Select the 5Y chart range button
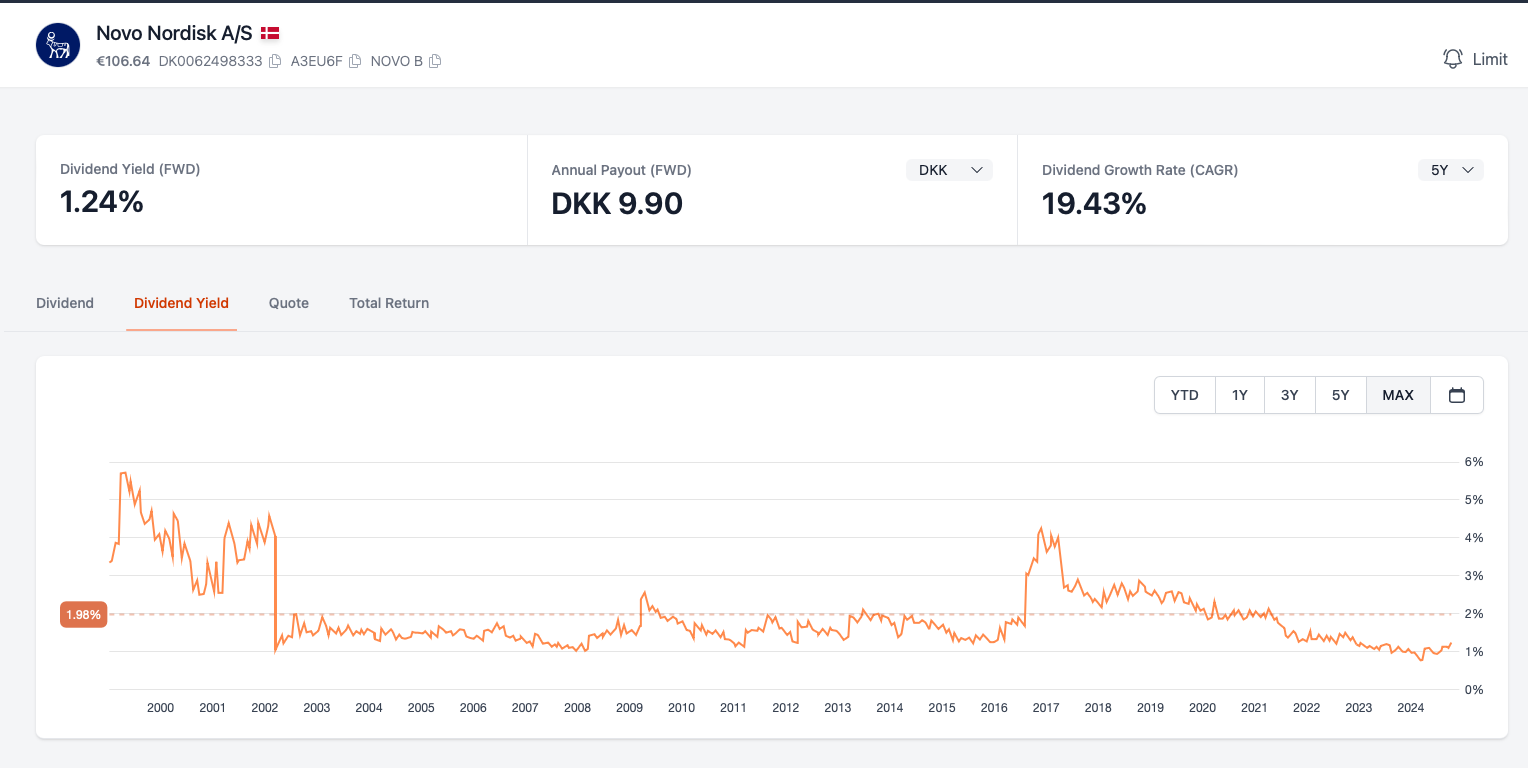 (1341, 395)
